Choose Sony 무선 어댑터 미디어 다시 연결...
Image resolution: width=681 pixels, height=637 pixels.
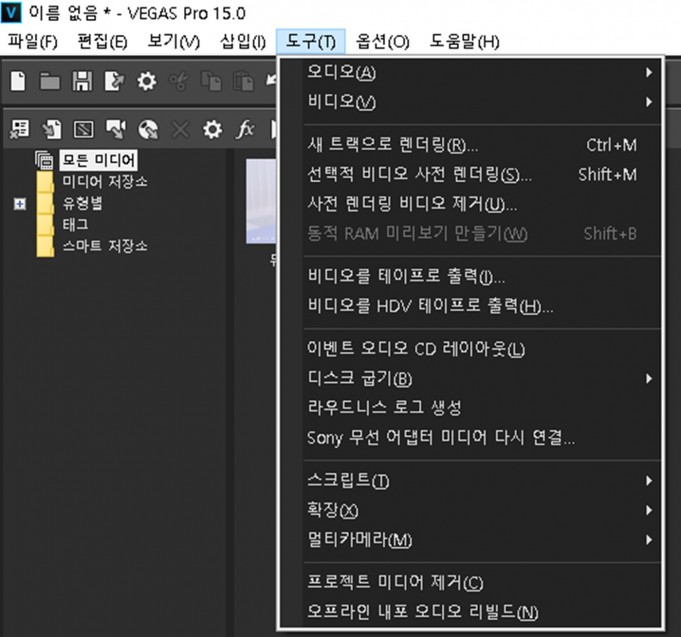[x=482, y=437]
